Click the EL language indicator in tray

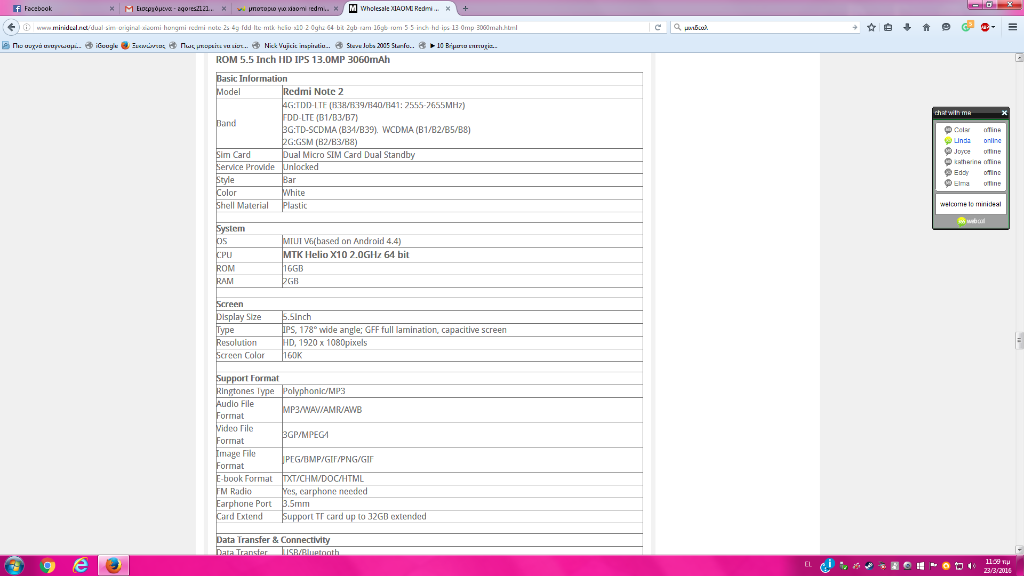(x=808, y=564)
